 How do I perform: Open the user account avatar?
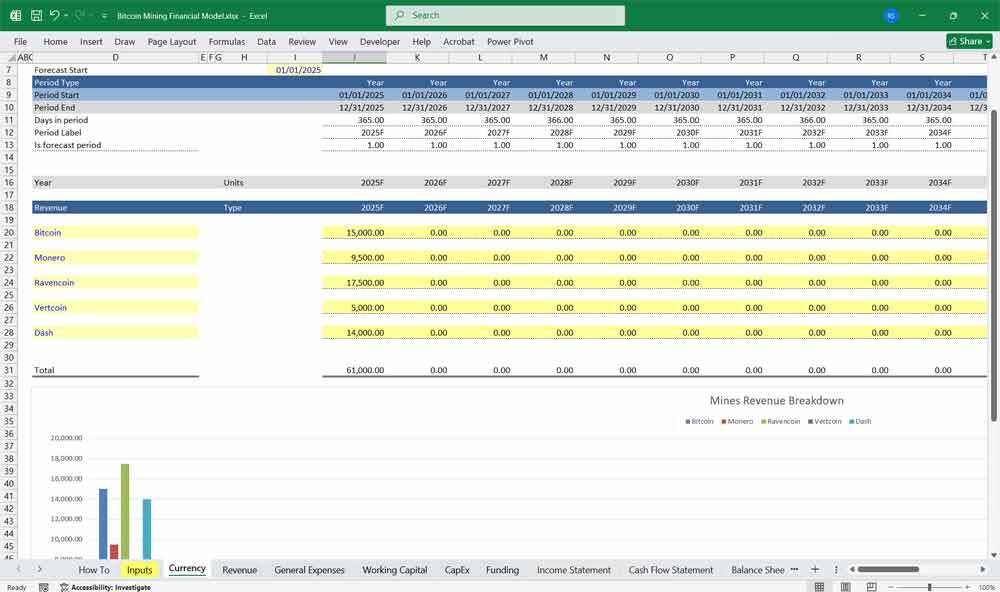(891, 16)
